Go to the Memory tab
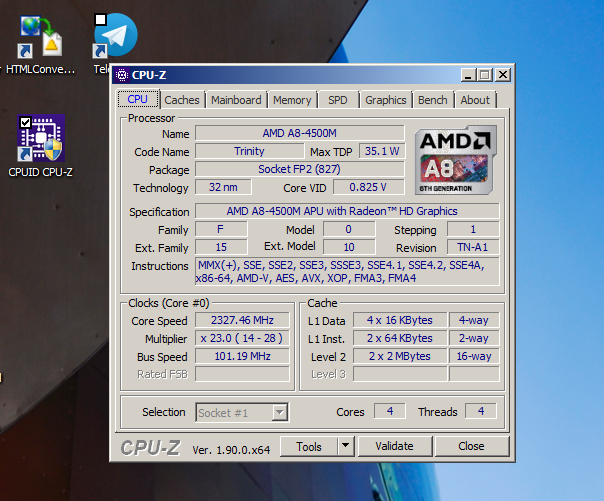This screenshot has width=604, height=501. pyautogui.click(x=292, y=100)
